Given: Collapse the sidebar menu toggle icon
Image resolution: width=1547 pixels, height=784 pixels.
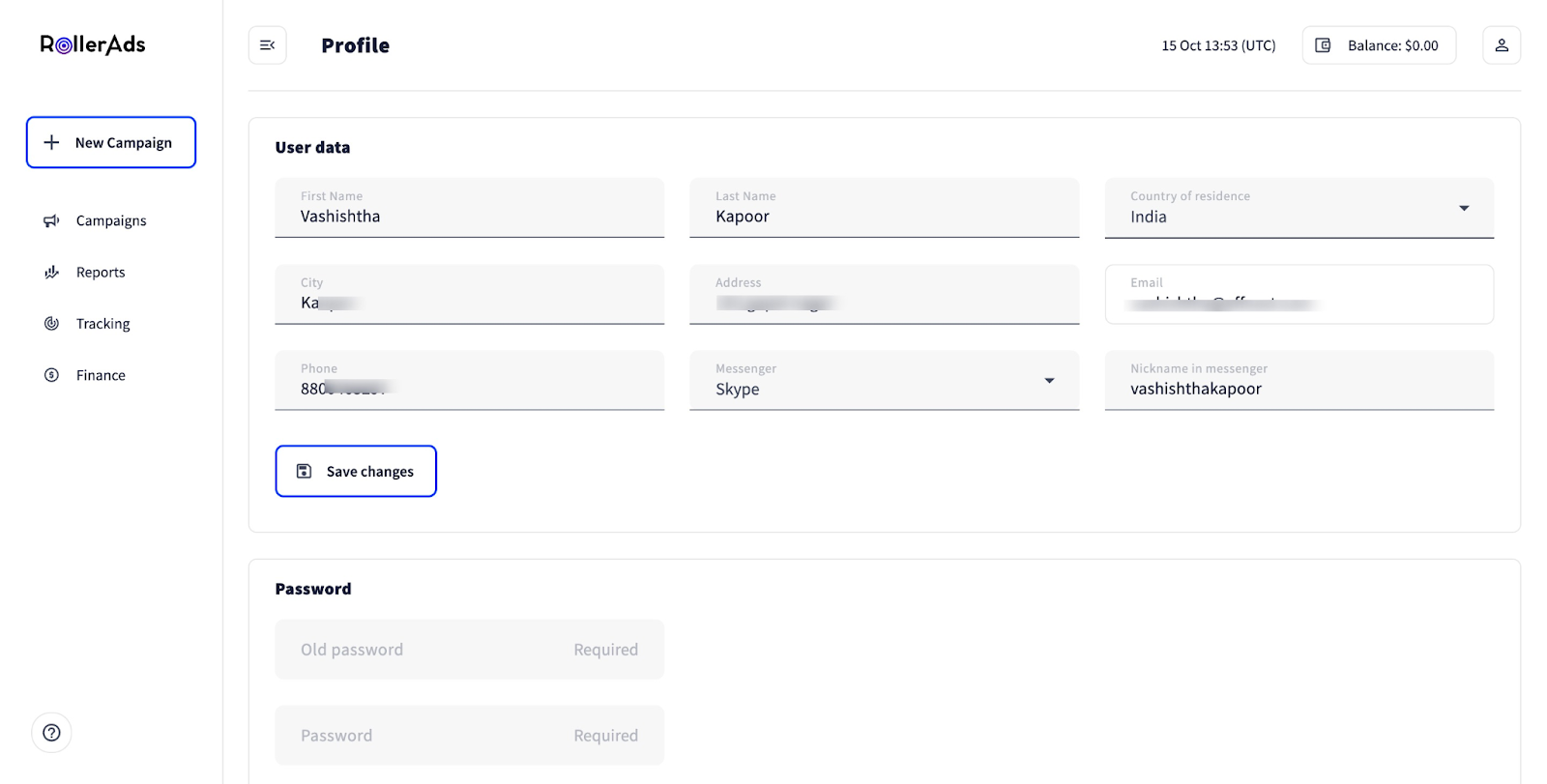Looking at the screenshot, I should click(x=268, y=45).
